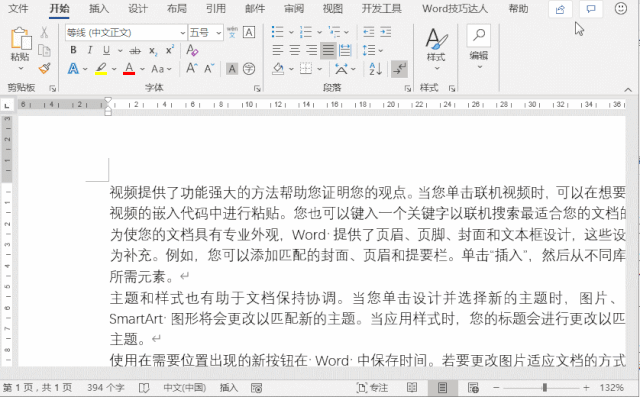
Task: Click the Focus mode button in status bar
Action: coord(372,388)
